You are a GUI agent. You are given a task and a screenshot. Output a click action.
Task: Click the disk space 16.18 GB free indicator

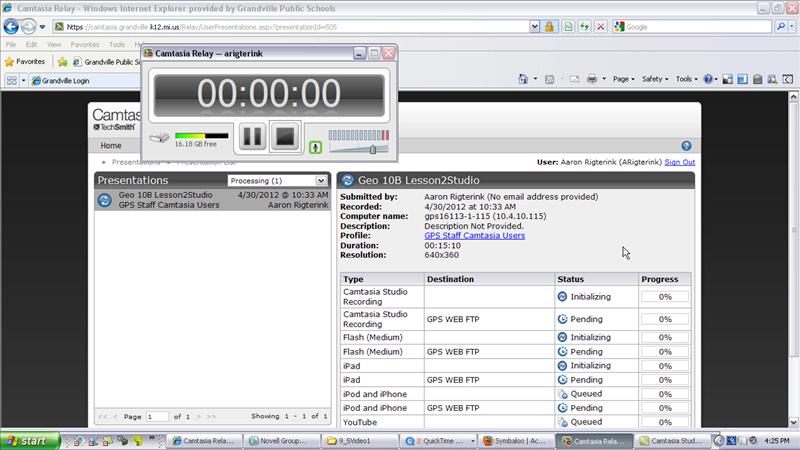(196, 144)
